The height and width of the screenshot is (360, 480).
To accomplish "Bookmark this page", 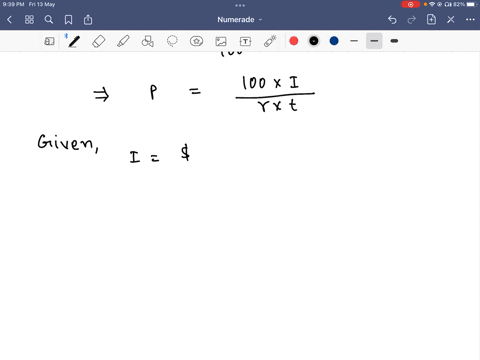I will coord(68,20).
